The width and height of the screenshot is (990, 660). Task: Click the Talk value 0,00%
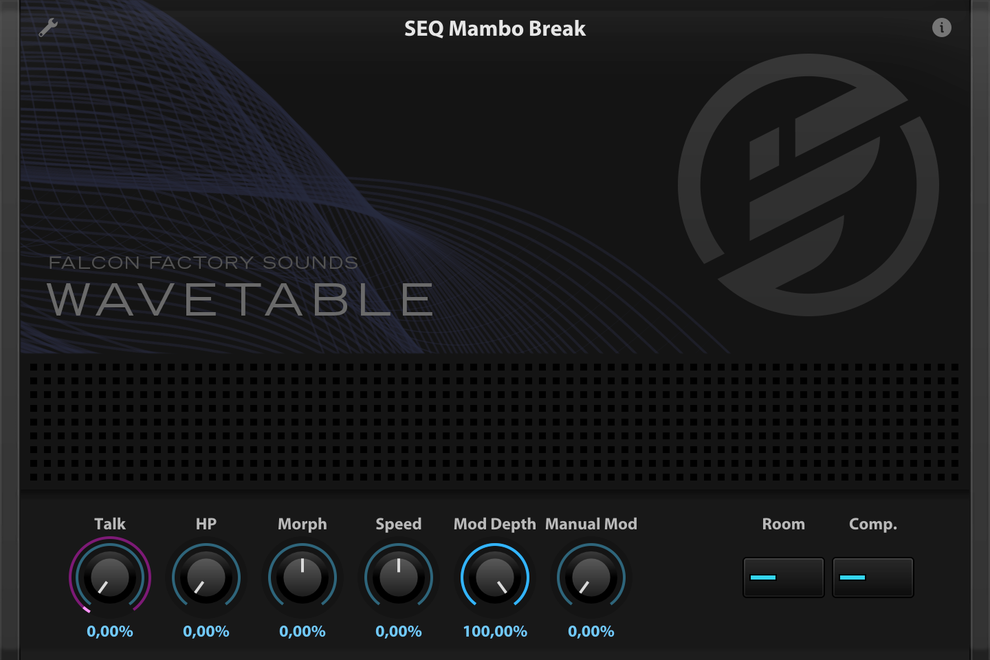pos(110,631)
